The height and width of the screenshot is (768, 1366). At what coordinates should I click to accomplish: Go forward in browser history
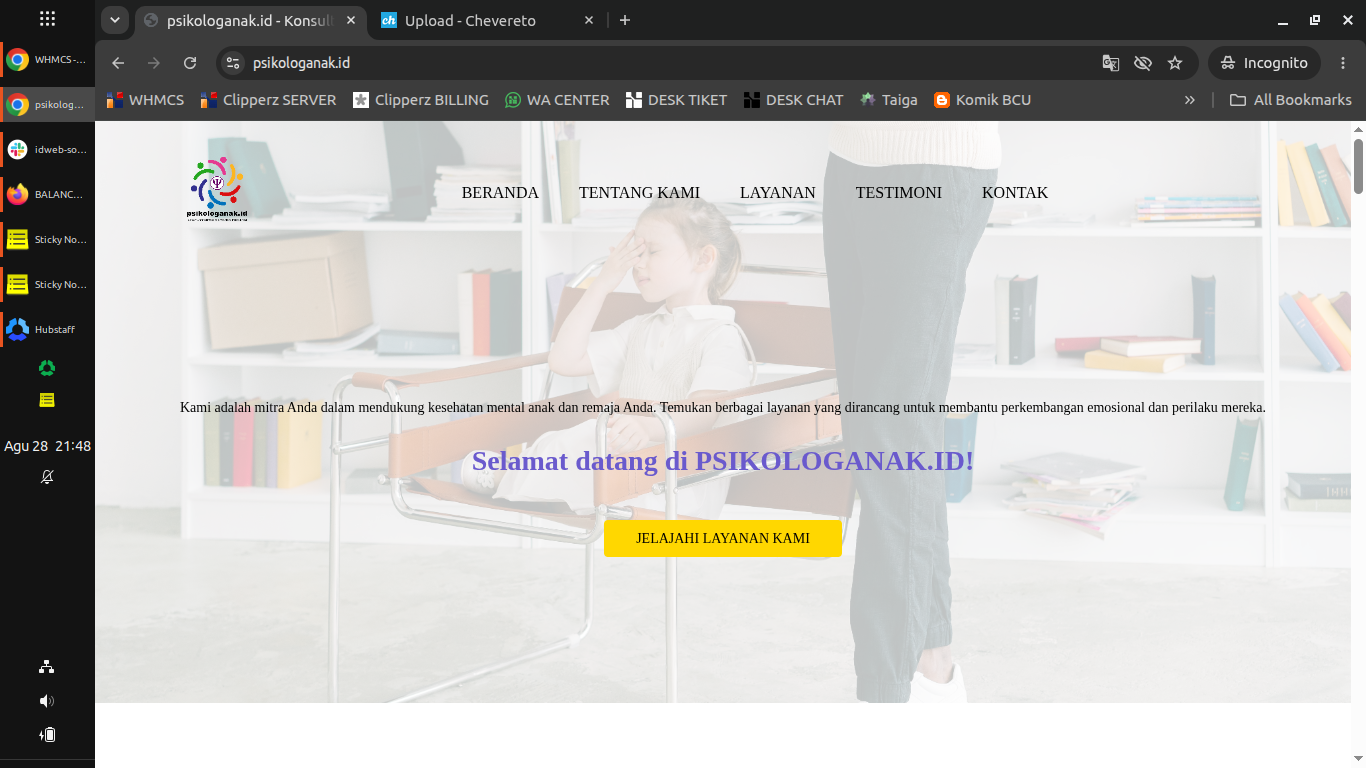tap(154, 63)
